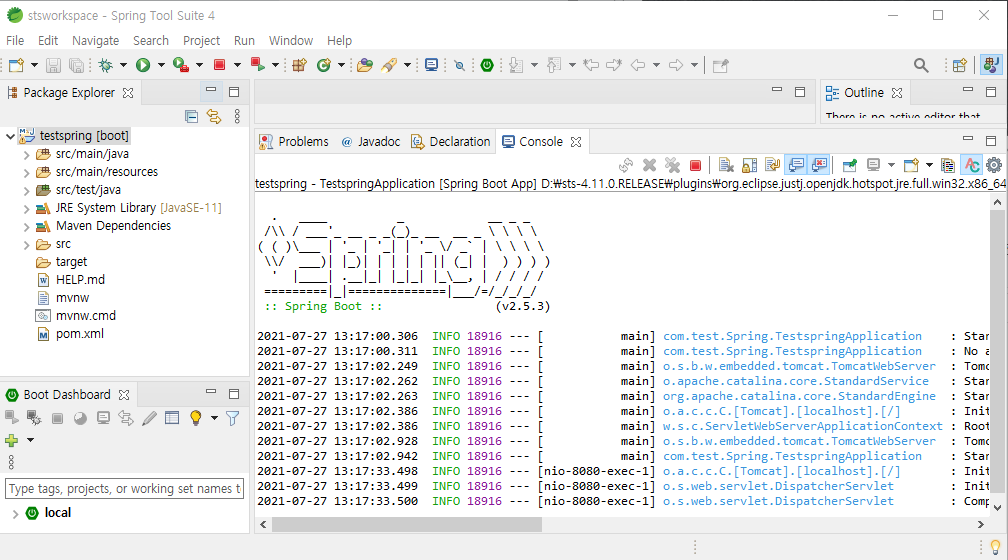Click the Console vertical scrollbar down arrow

coord(997,507)
